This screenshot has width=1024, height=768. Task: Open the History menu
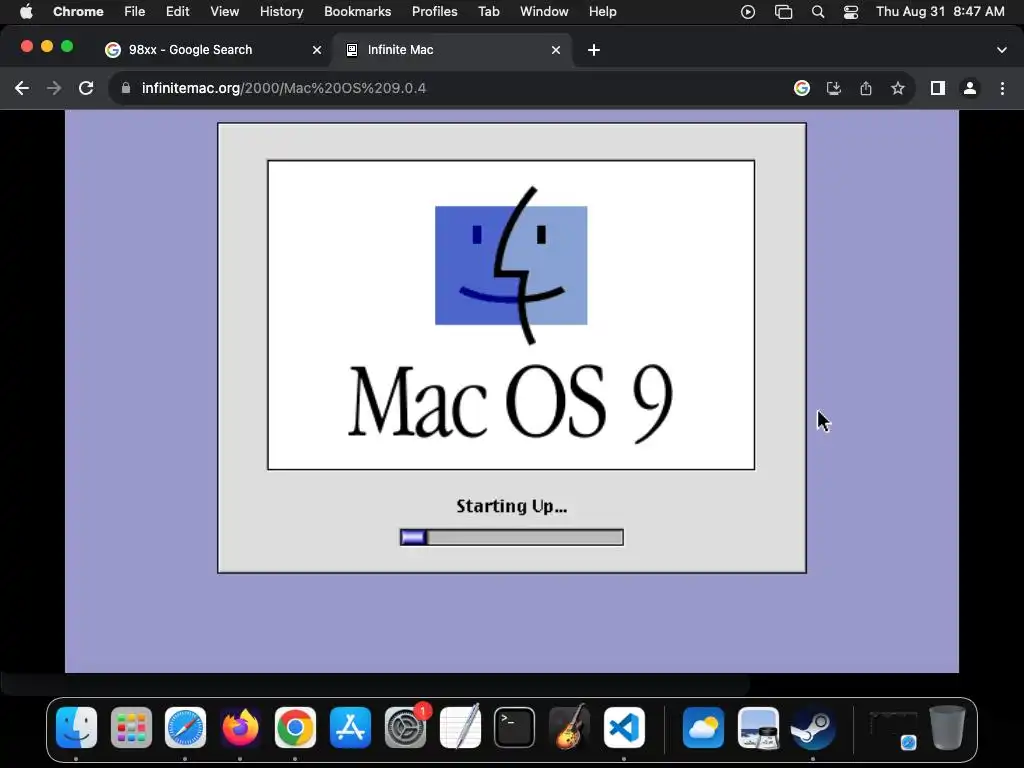pyautogui.click(x=281, y=12)
